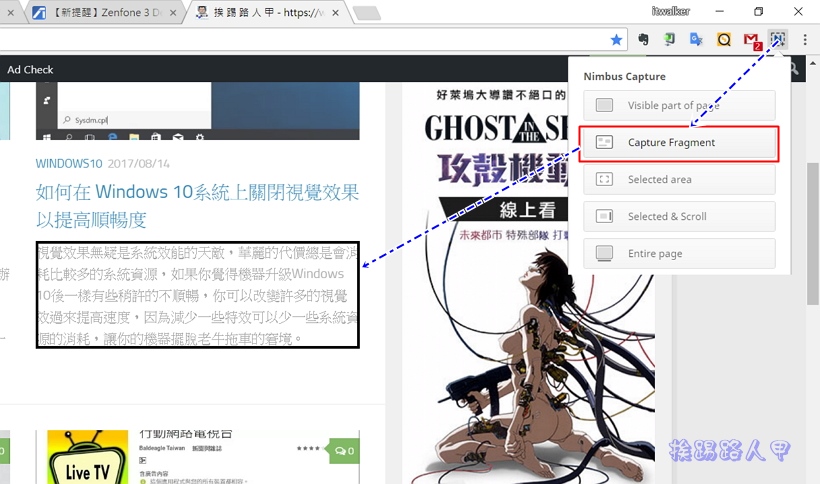
Task: Click the Sysdm.cpl article thumbnail
Action: 198,111
